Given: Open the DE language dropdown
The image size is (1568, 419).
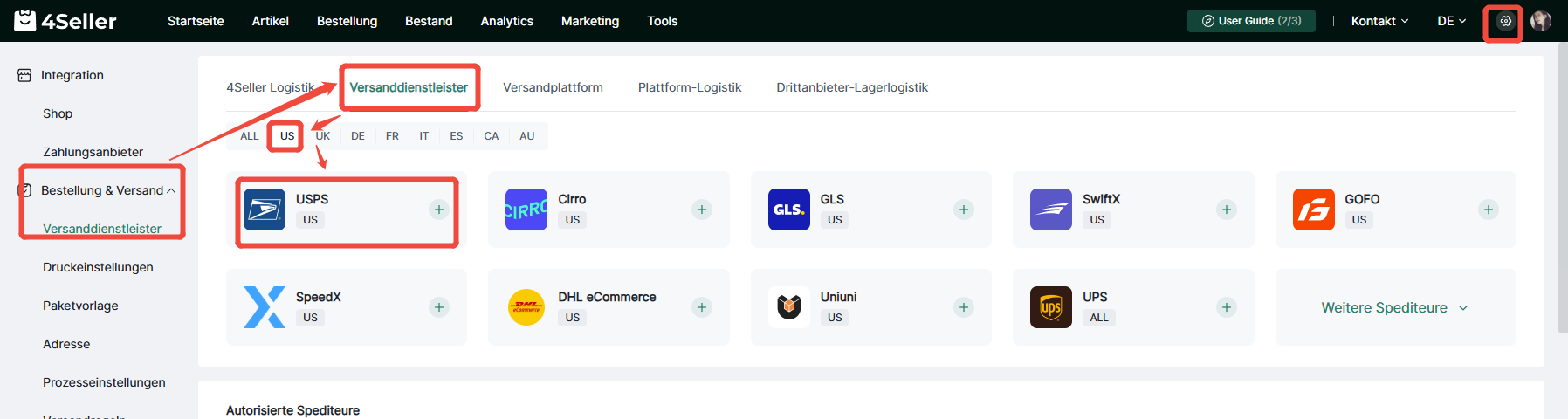Looking at the screenshot, I should tap(1452, 21).
